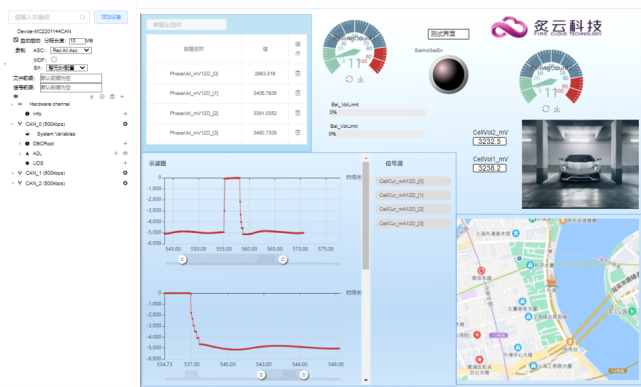
Task: Click the CellVol1_mV value box 3238.2
Action: pos(490,168)
